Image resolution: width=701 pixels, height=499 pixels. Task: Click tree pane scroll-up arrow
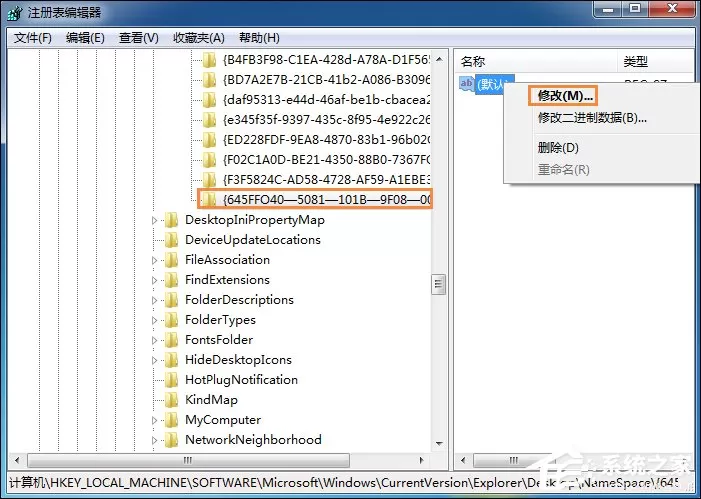point(439,59)
